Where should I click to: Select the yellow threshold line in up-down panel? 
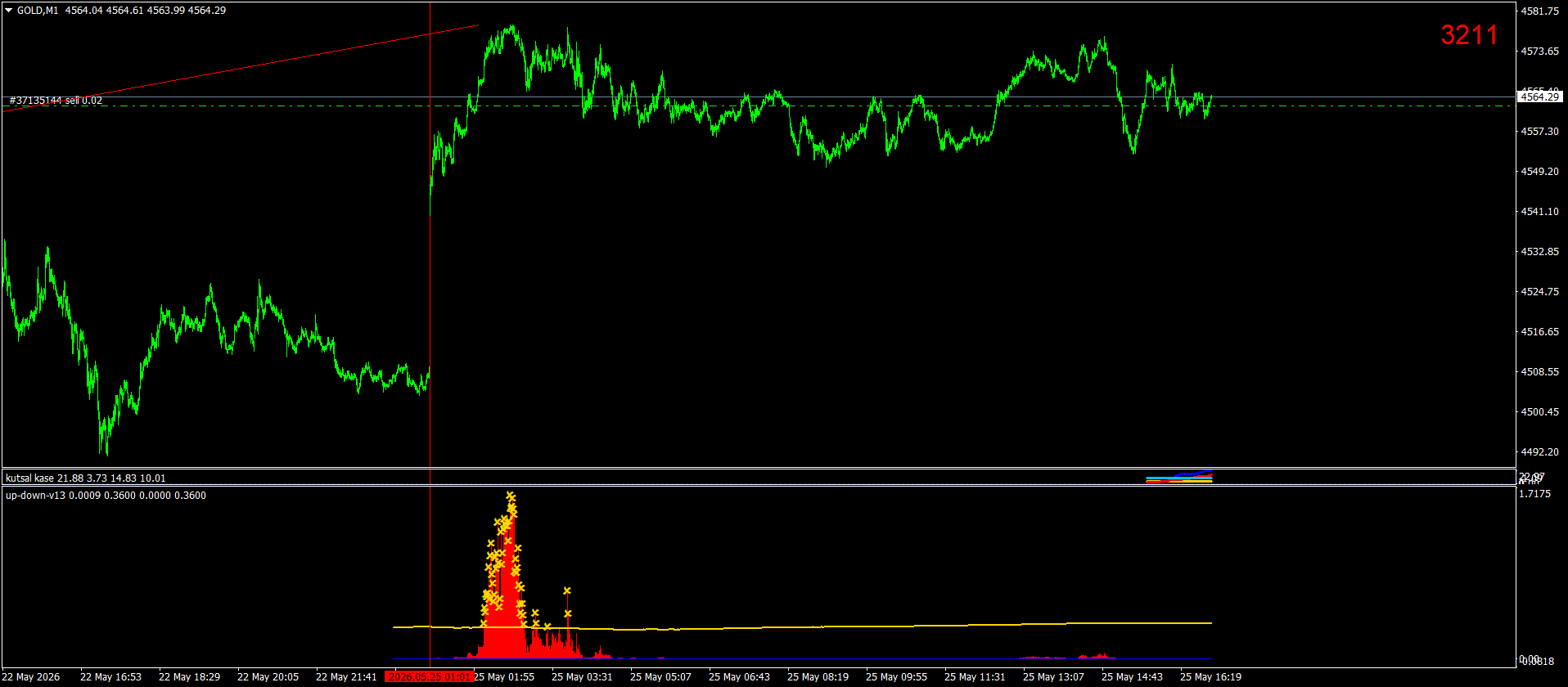tap(802, 626)
